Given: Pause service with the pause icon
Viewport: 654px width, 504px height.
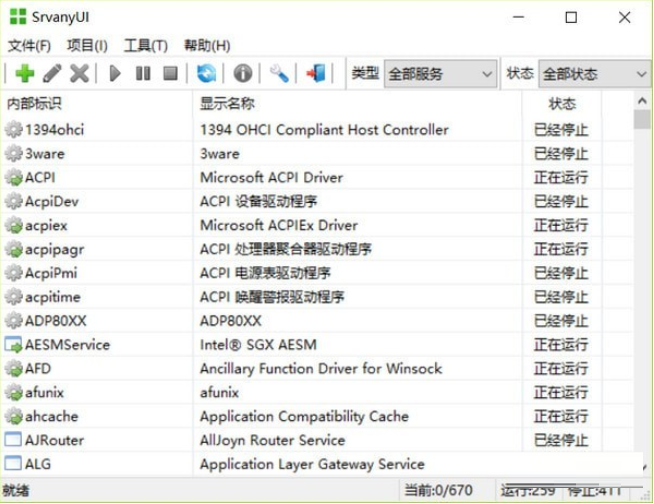Looking at the screenshot, I should click(x=143, y=74).
